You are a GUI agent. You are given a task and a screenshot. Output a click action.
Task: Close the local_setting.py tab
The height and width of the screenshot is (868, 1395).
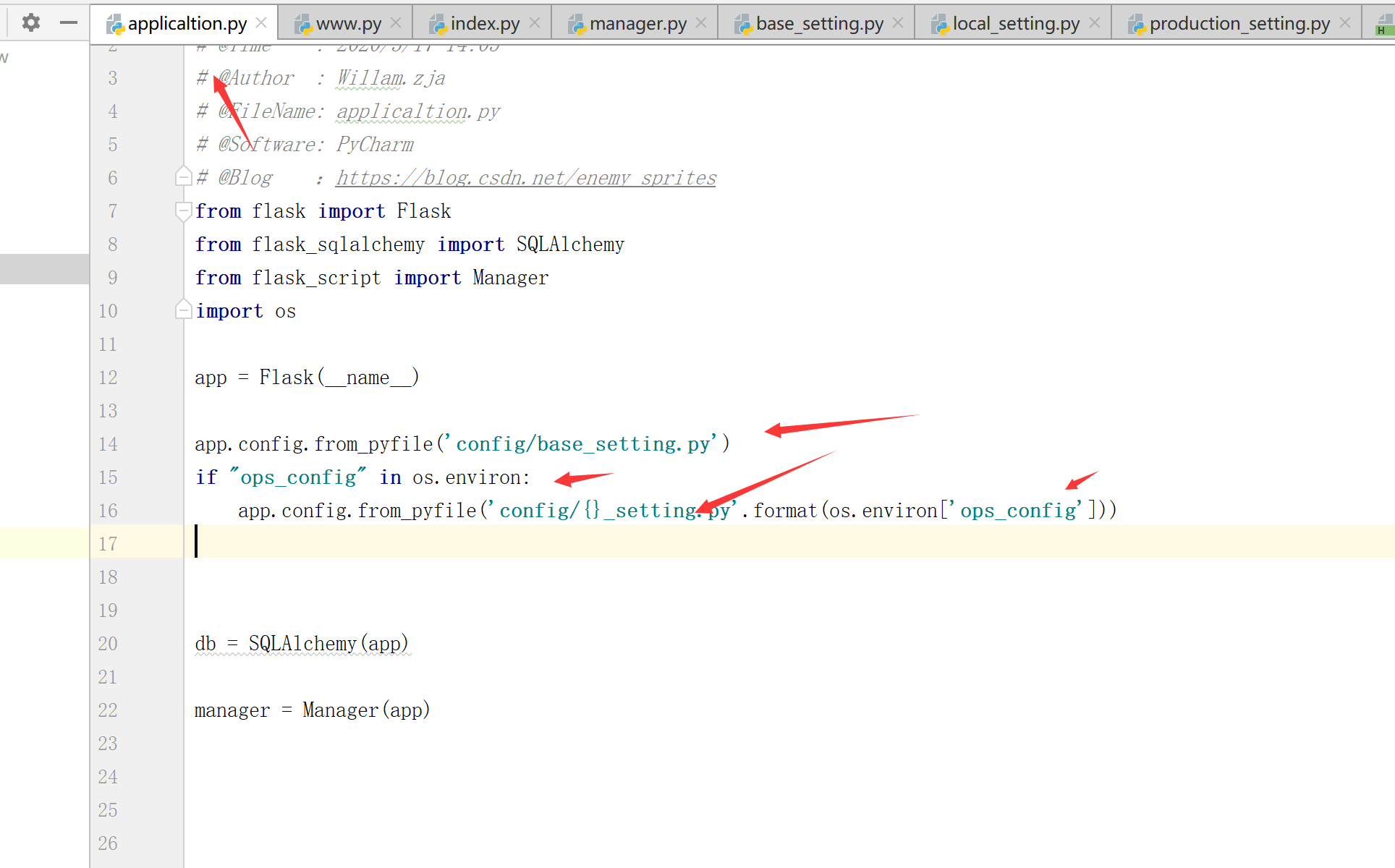1095,23
